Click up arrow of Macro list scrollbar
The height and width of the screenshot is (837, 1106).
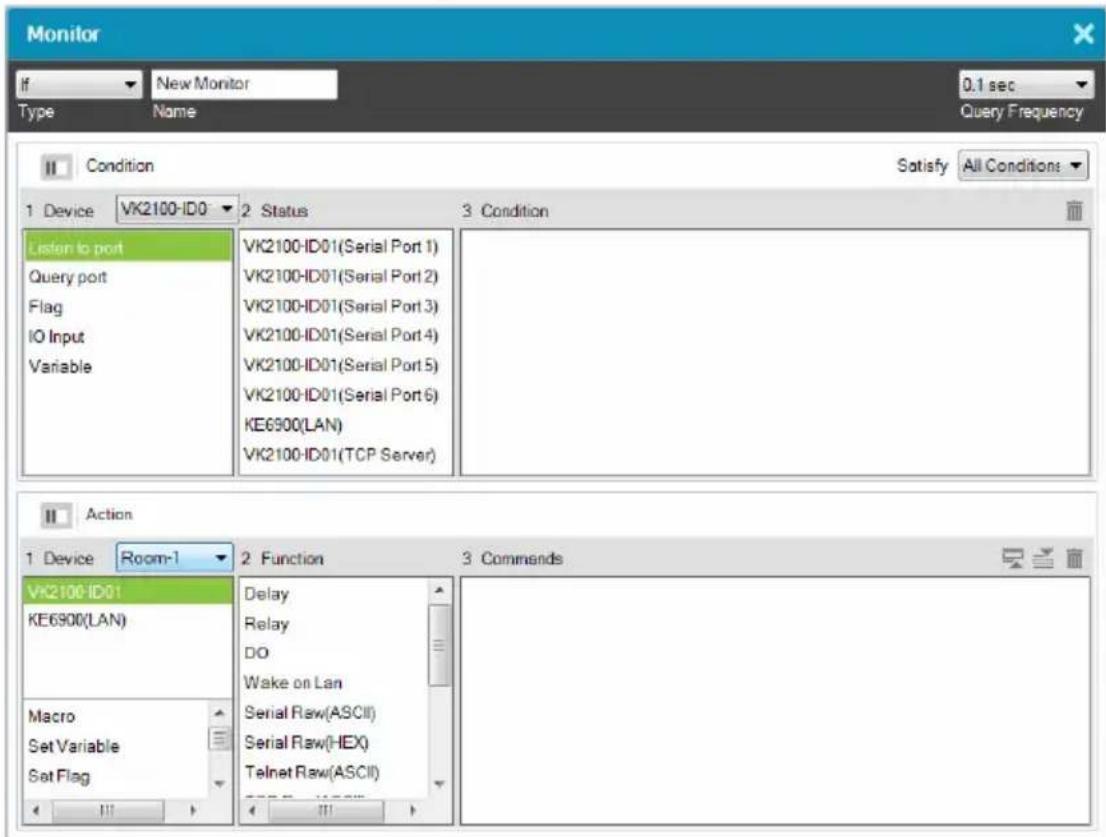[219, 713]
